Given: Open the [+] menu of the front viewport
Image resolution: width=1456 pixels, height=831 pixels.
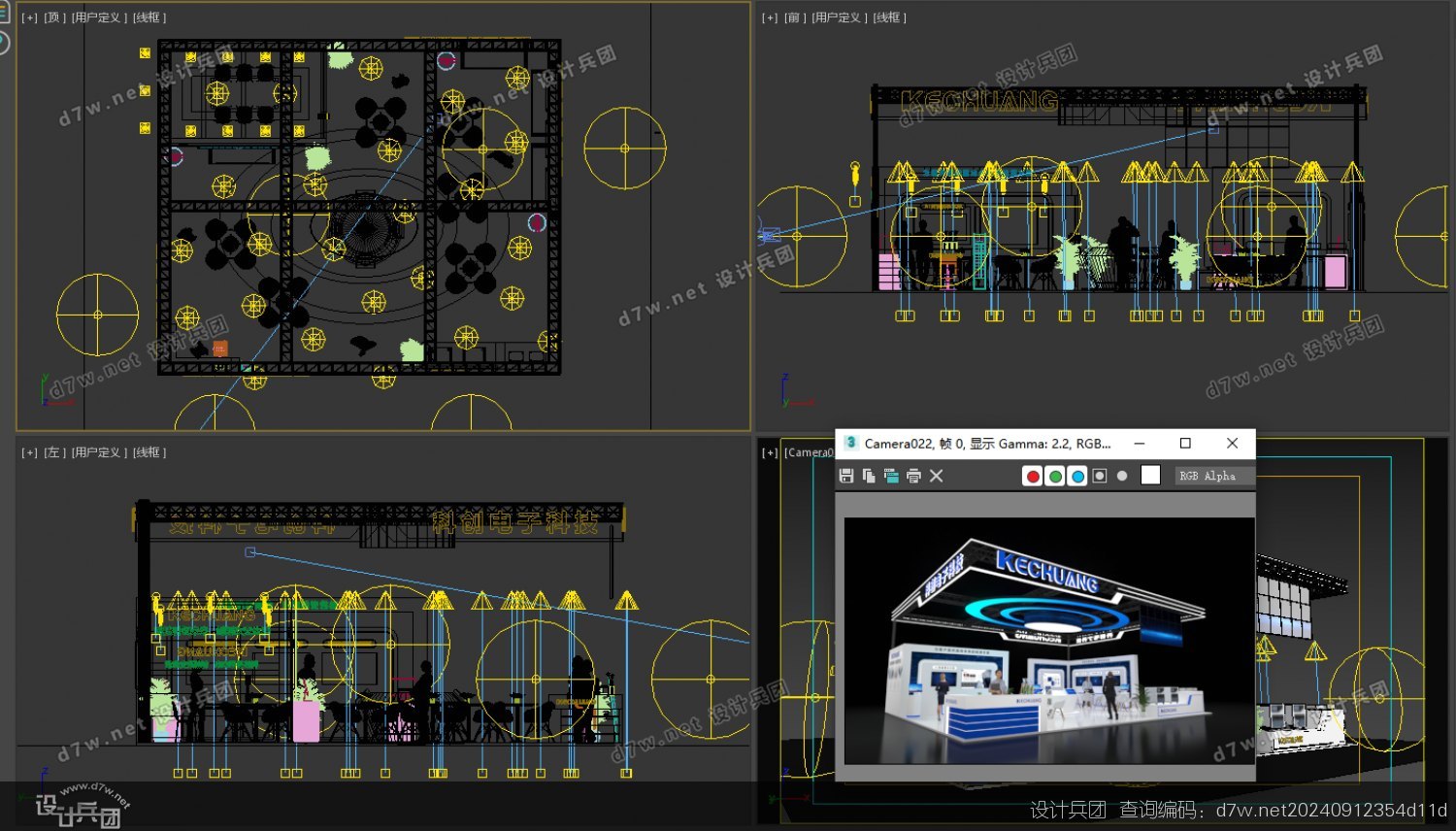Looking at the screenshot, I should point(770,17).
